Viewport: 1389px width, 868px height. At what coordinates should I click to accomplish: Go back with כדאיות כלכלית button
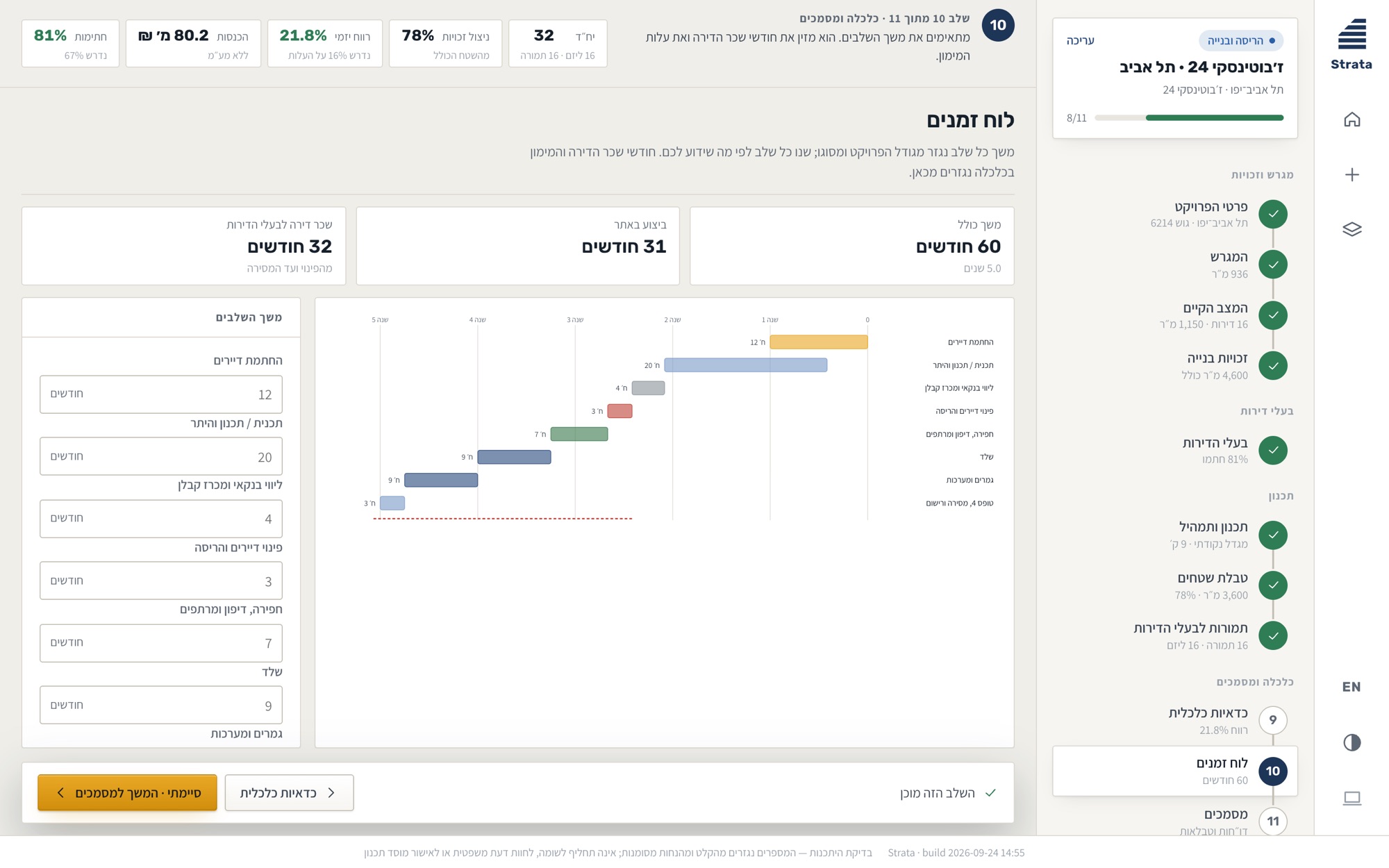point(289,792)
